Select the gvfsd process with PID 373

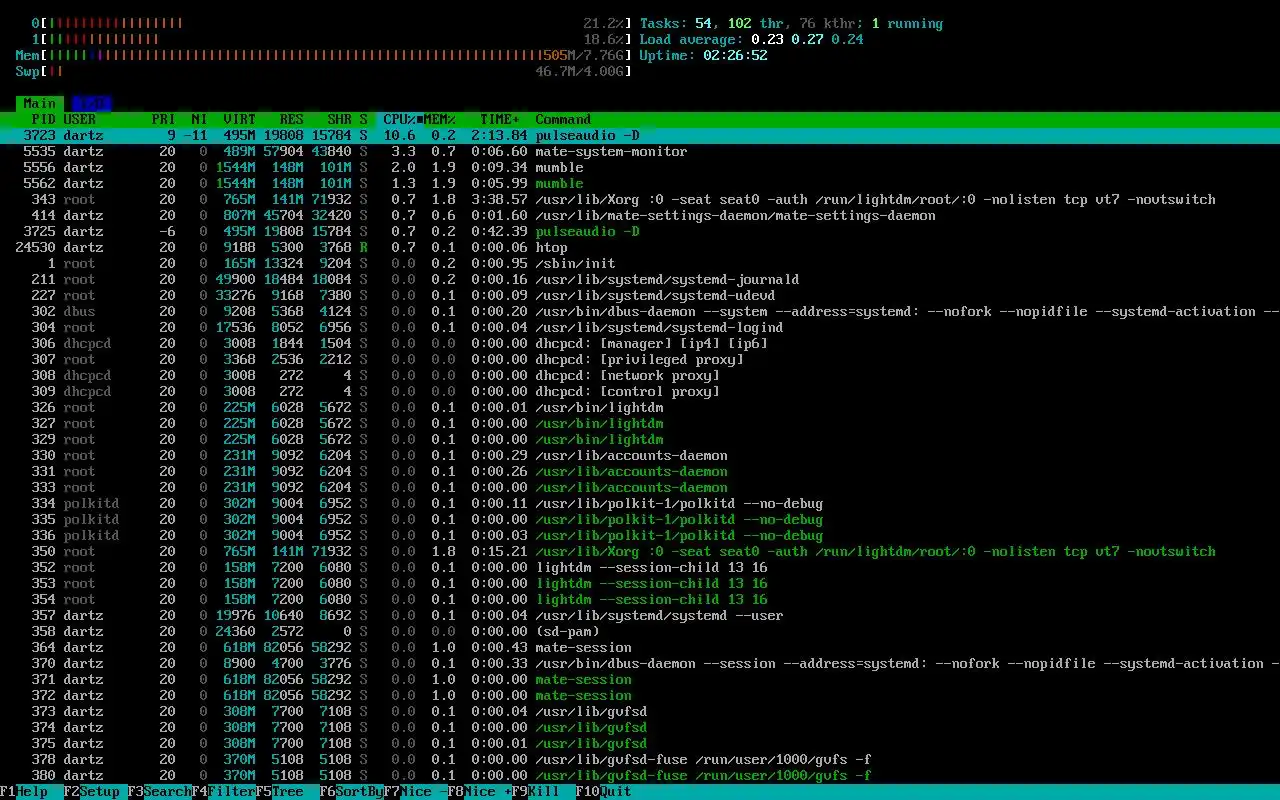tap(640, 711)
